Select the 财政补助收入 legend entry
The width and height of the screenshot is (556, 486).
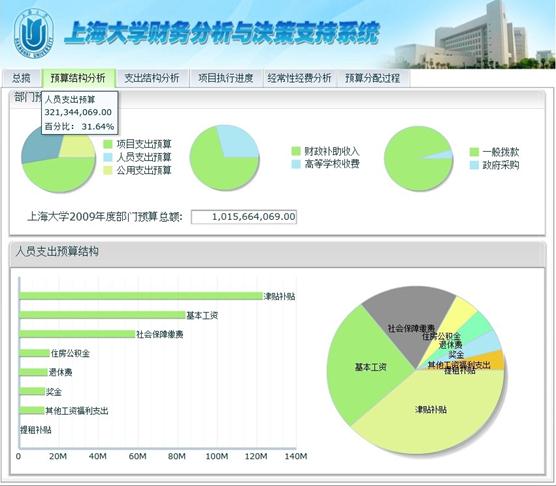(326, 151)
